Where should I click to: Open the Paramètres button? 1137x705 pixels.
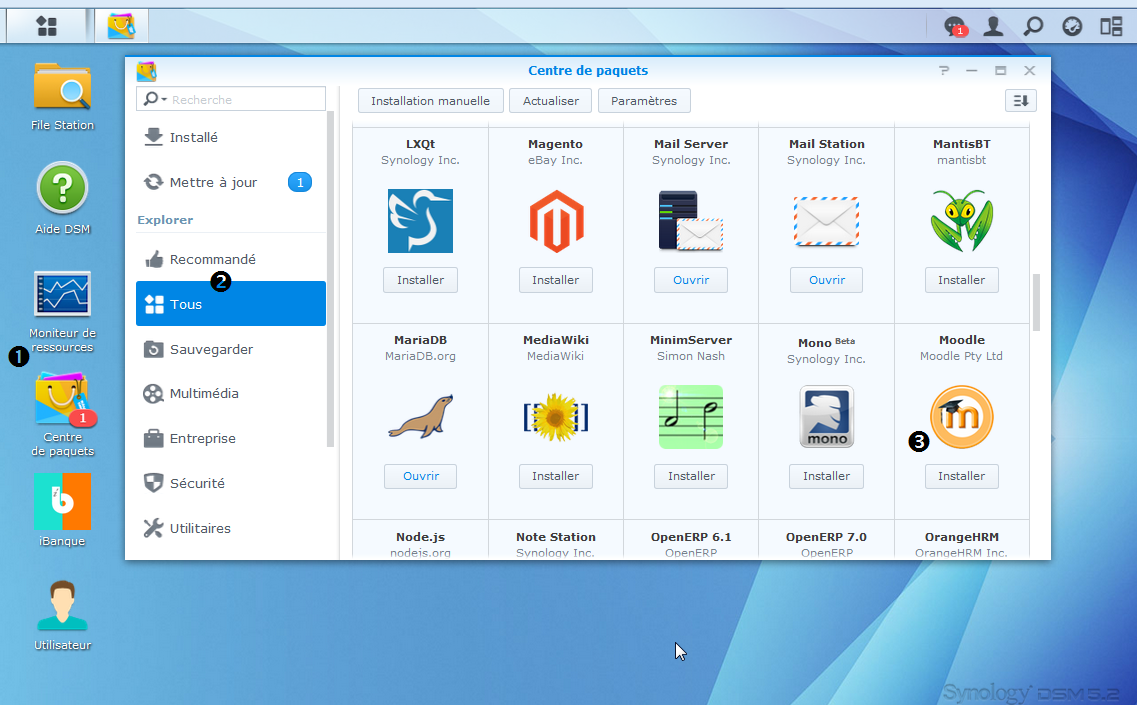(x=644, y=101)
